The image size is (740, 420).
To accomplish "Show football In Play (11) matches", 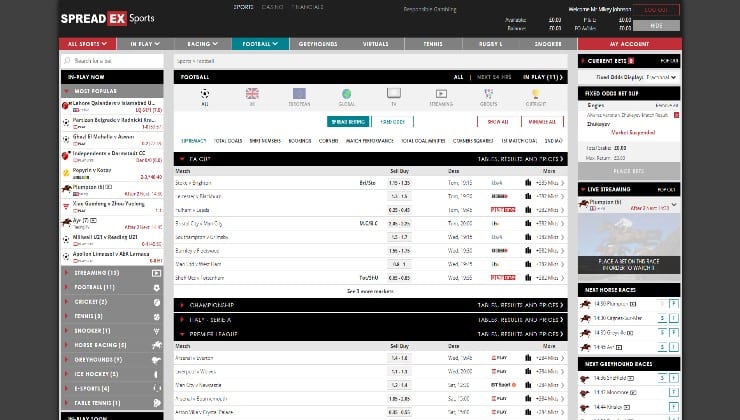I will tap(543, 77).
